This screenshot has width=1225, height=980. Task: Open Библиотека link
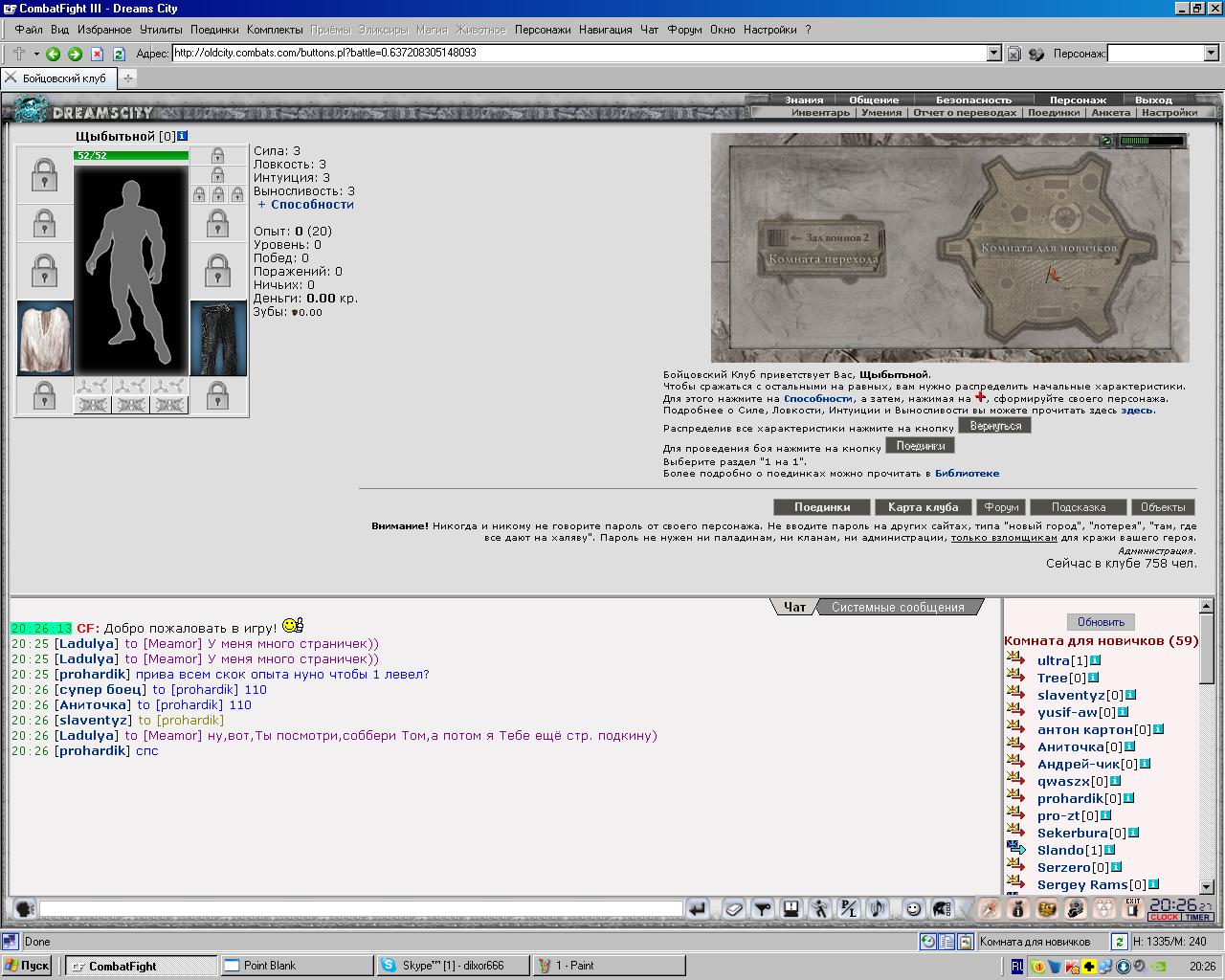(967, 473)
